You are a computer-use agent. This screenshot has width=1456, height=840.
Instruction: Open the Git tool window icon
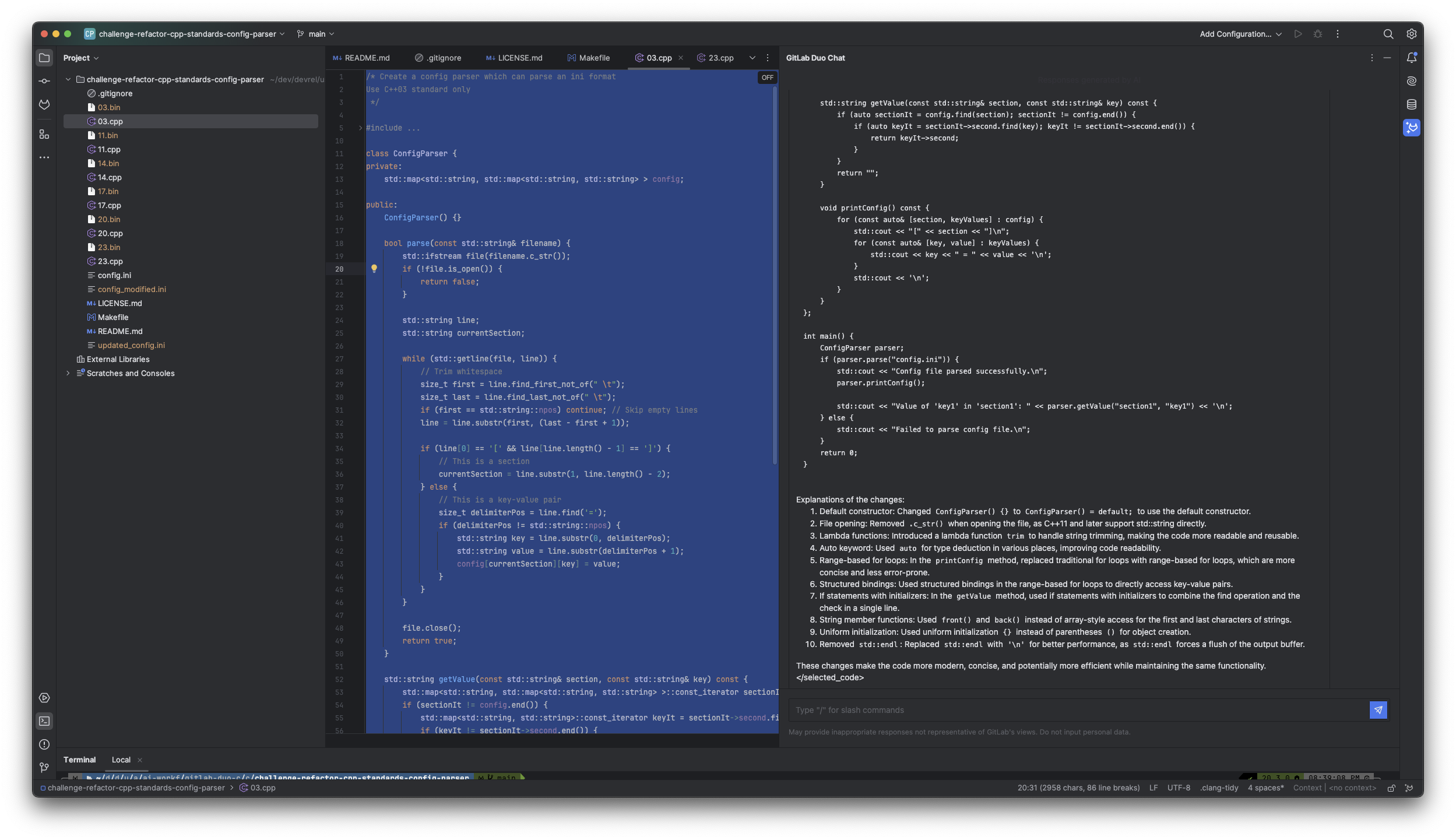coord(44,767)
